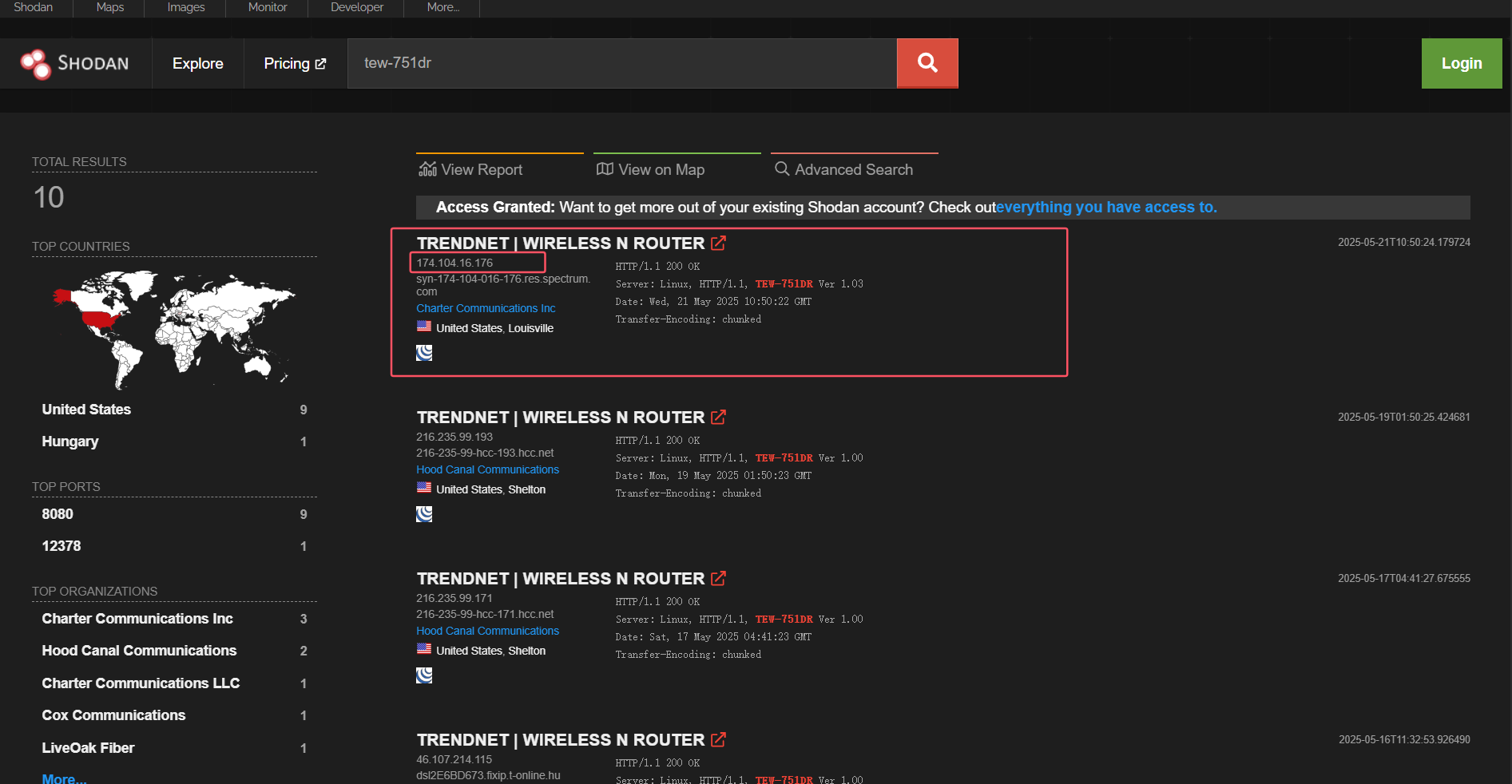Click tag icon under 216.235.99.193 Shelton result

tap(424, 514)
